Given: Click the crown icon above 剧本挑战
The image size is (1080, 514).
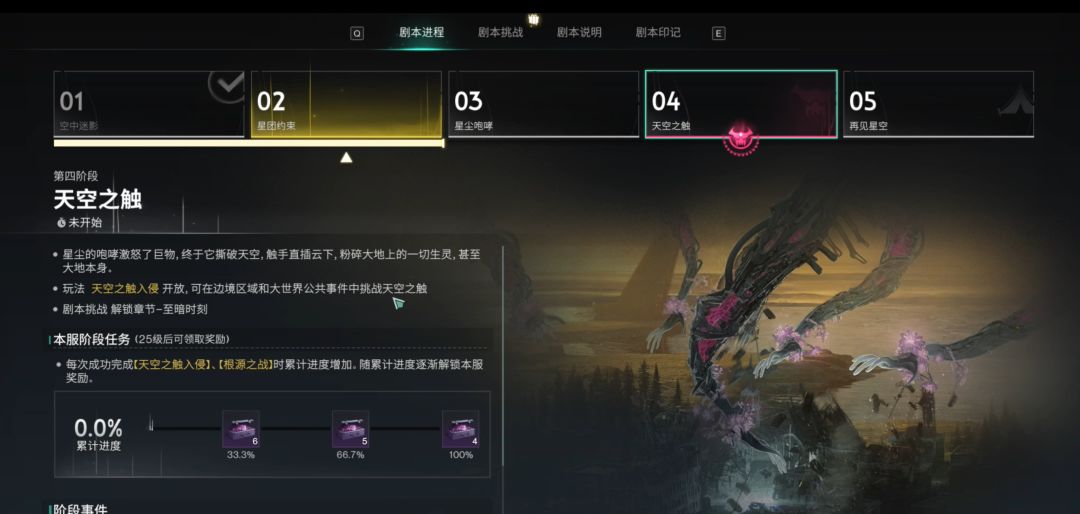Looking at the screenshot, I should pyautogui.click(x=533, y=19).
